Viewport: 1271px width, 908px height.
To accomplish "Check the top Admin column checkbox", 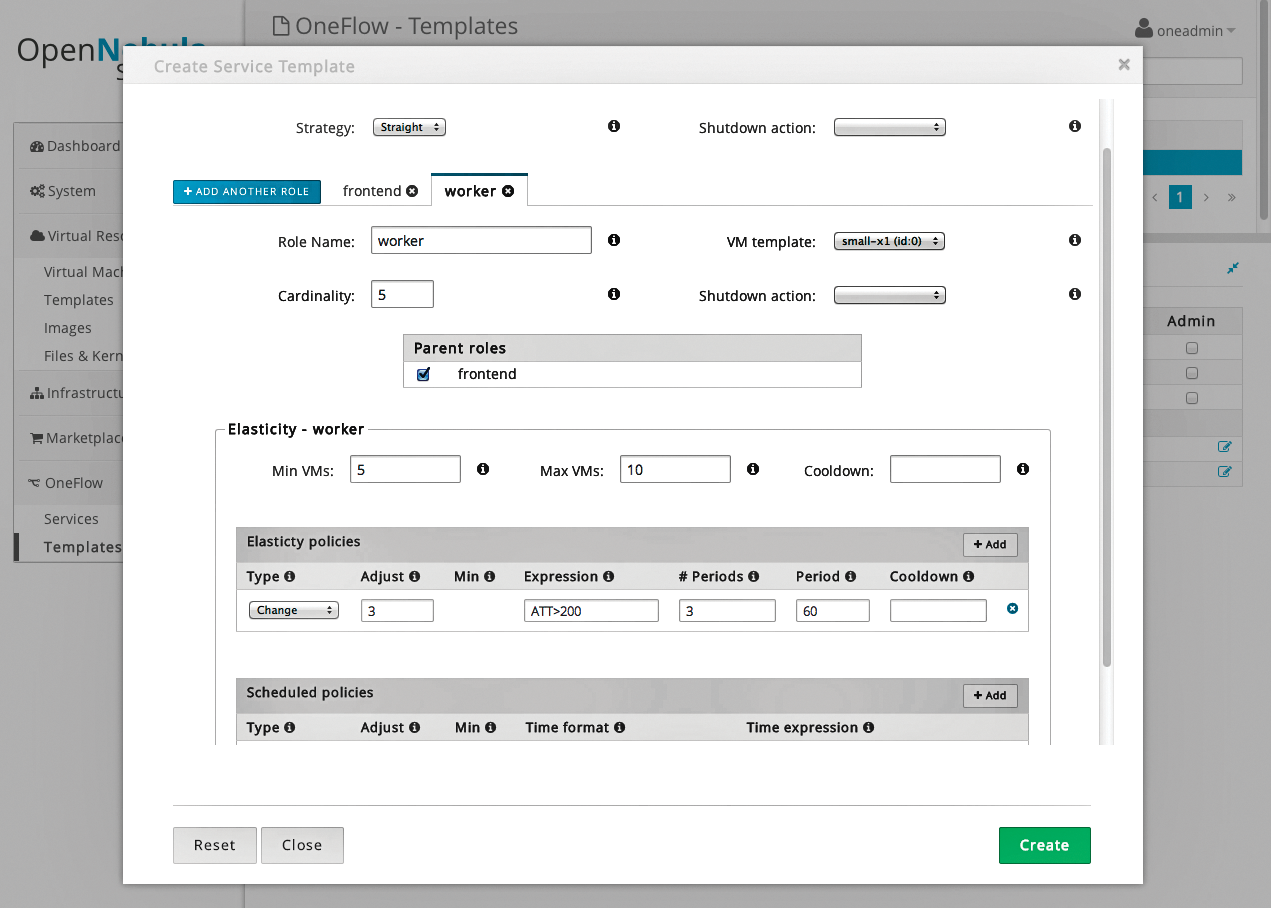I will click(1192, 347).
